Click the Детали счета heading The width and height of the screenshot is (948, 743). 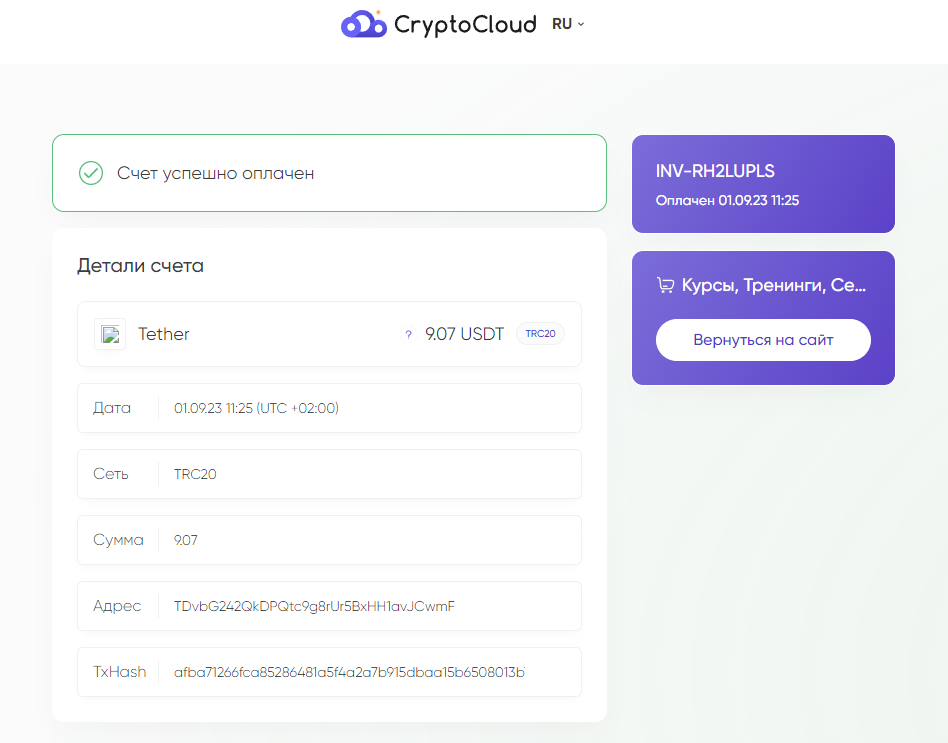[140, 265]
